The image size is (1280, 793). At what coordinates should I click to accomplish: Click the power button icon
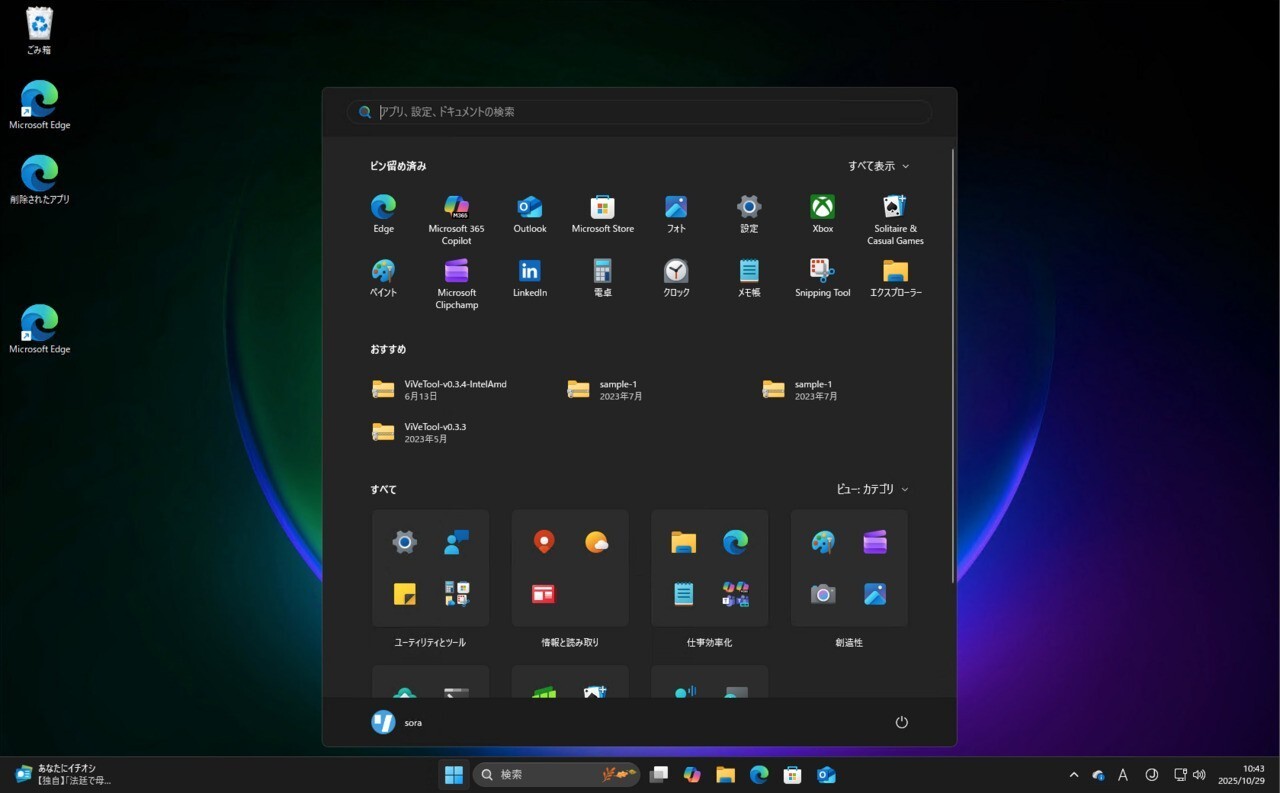[901, 722]
